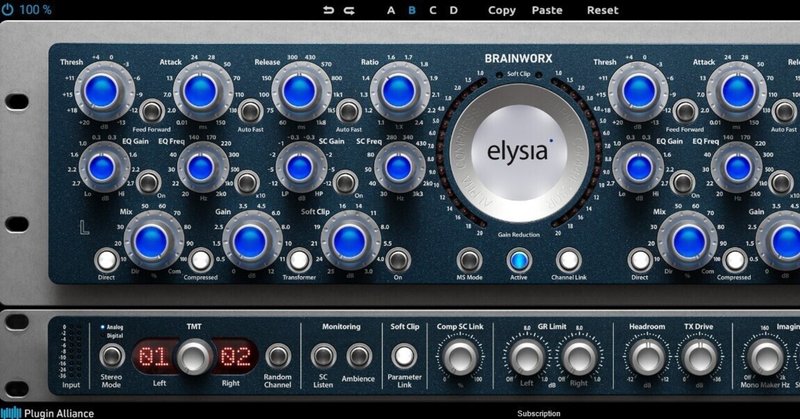This screenshot has height=419, width=800.
Task: Click the right EQ Freq knob
Action: pyautogui.click(x=738, y=167)
